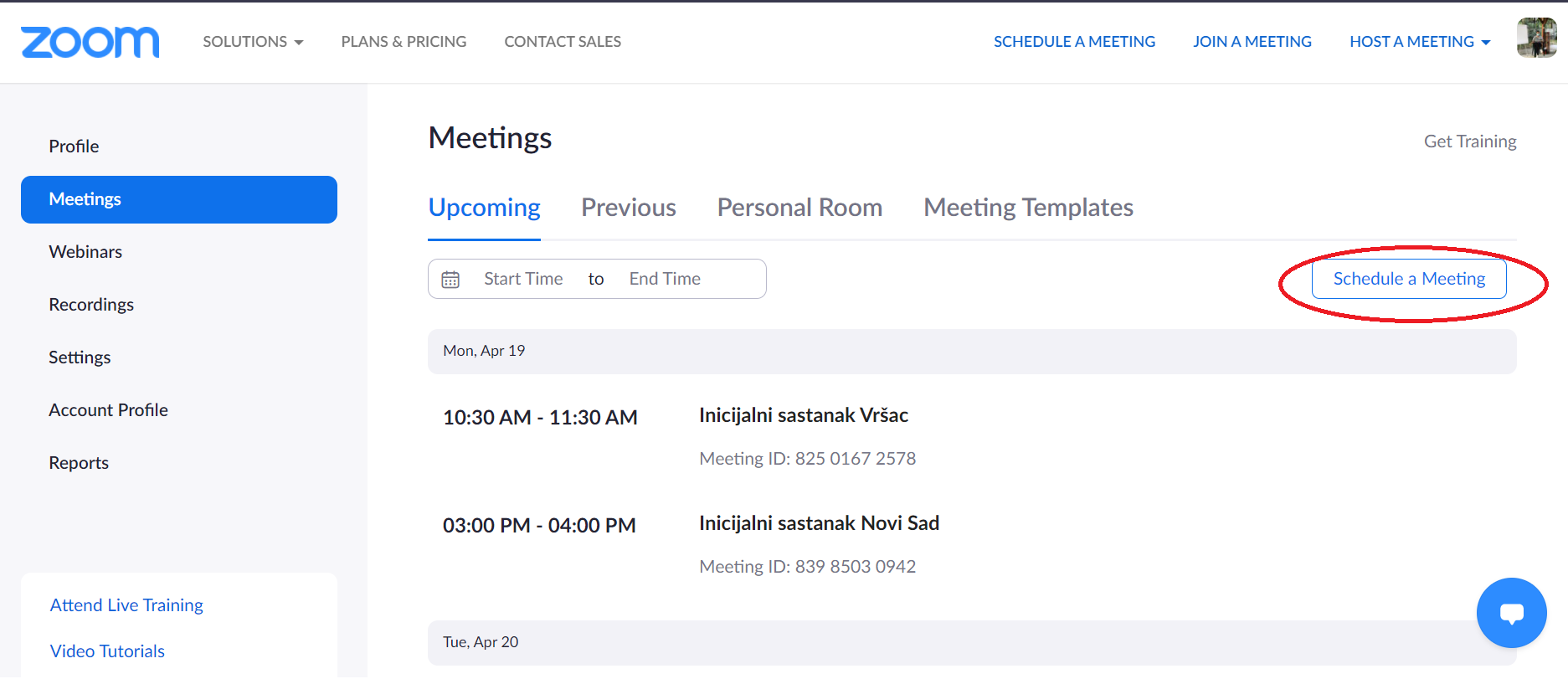
Task: Switch to the Previous tab
Action: (629, 208)
